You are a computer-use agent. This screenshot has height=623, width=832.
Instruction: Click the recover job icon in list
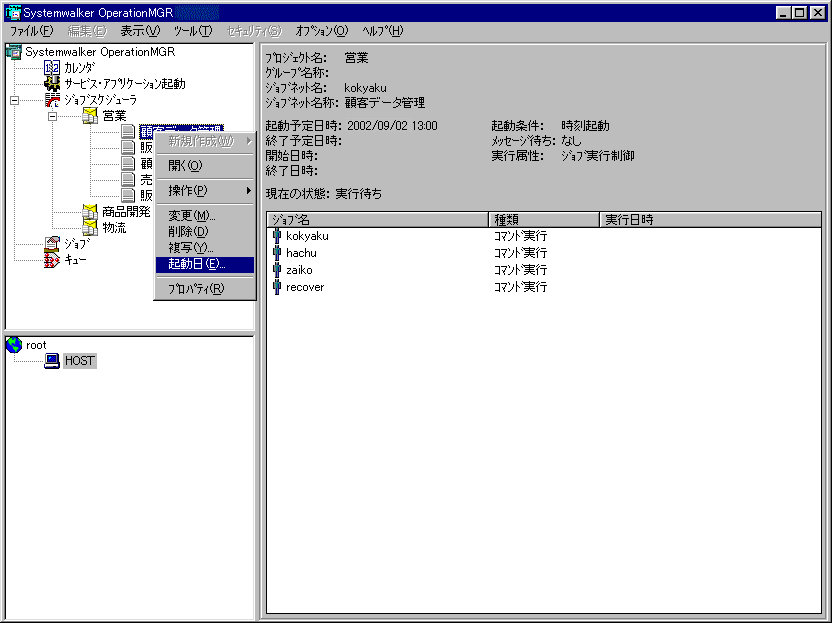coord(276,287)
